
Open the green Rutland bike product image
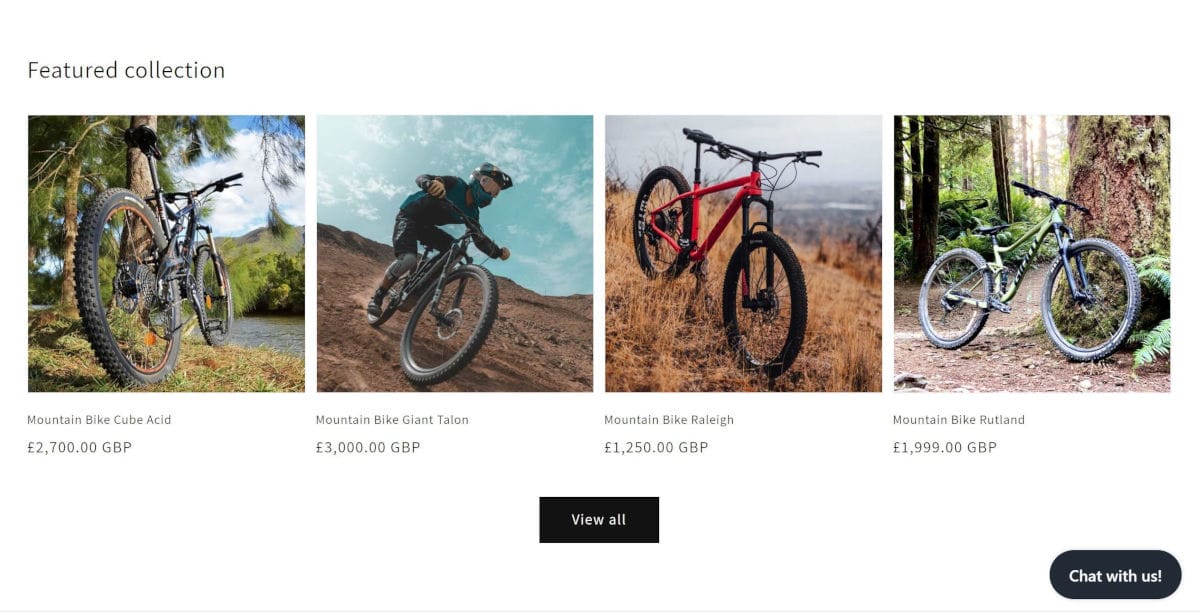tap(1031, 253)
